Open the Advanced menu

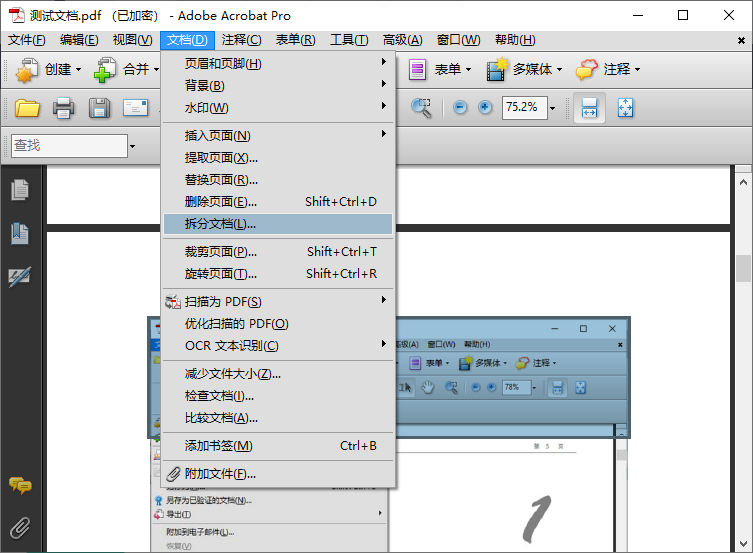pos(402,40)
